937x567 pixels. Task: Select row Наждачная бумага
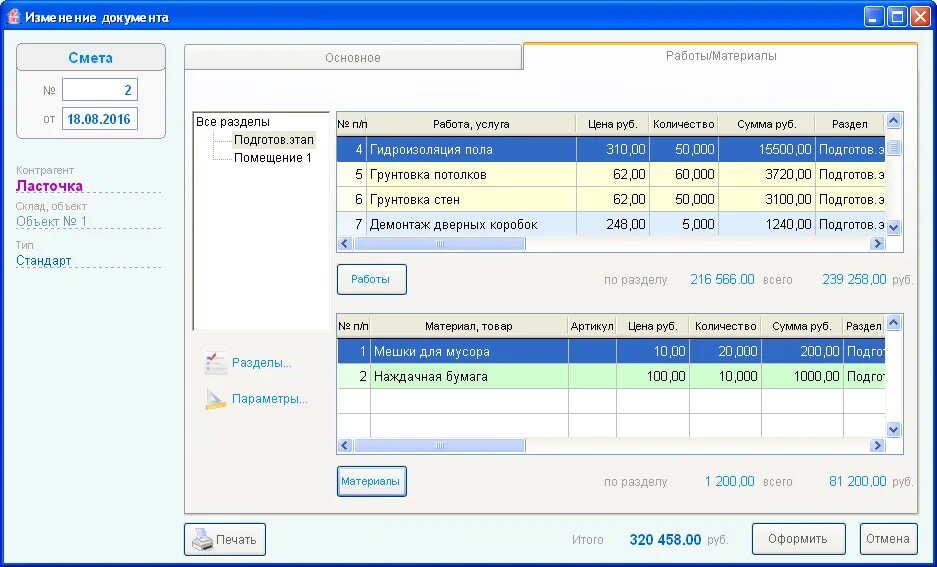click(x=611, y=376)
